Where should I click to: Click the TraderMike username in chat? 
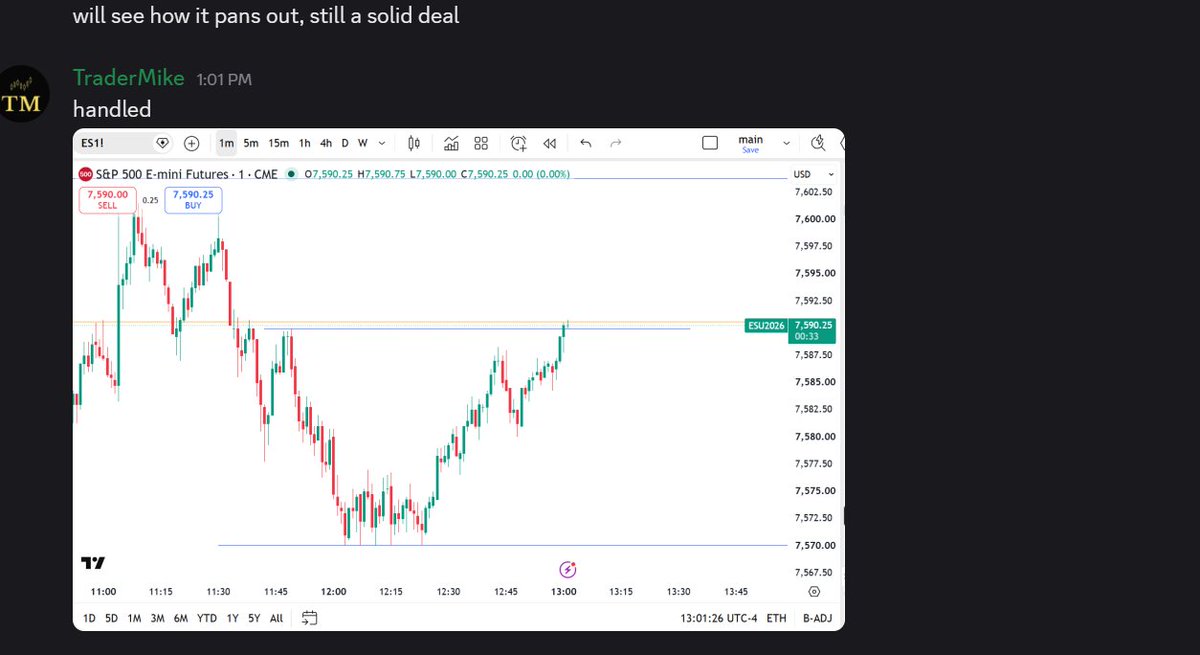tap(129, 78)
